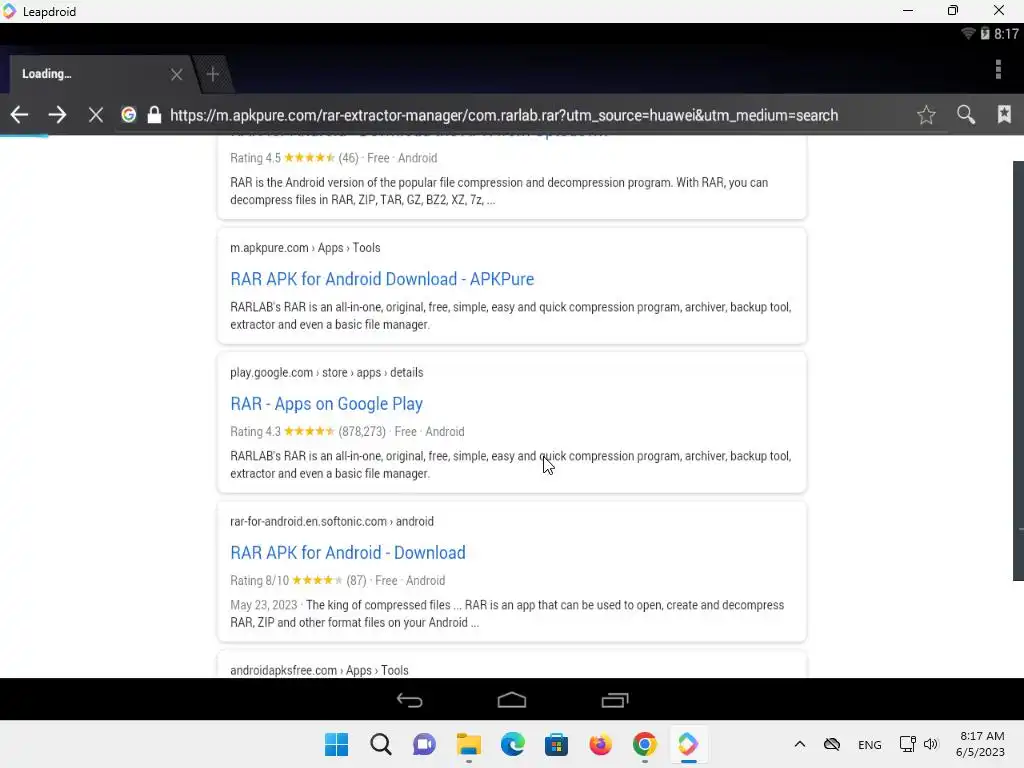Open RAR APK for Android - Download link
The image size is (1024, 768).
(347, 552)
